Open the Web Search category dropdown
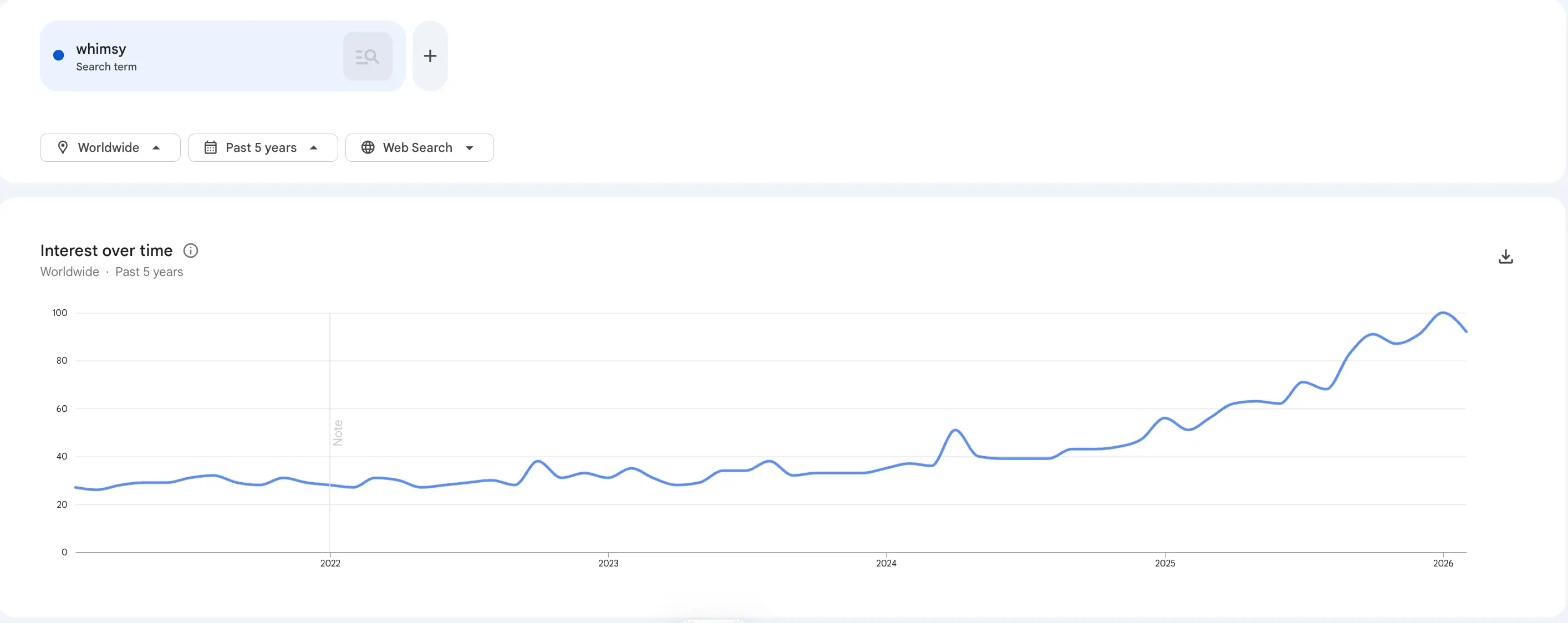 pyautogui.click(x=419, y=147)
